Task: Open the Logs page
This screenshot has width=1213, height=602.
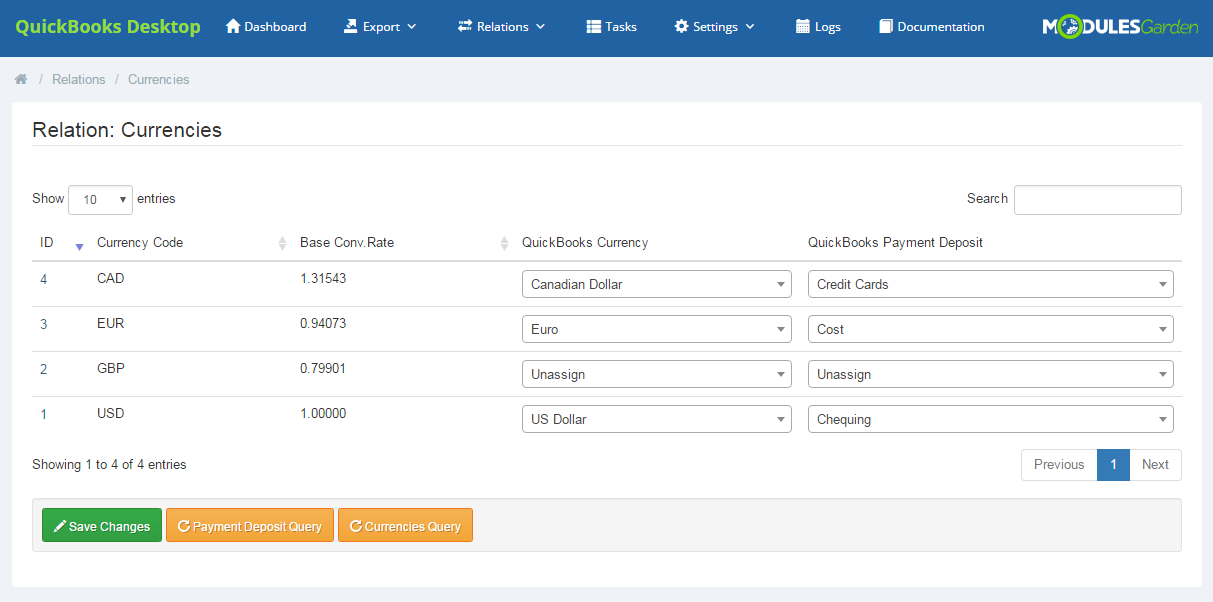Action: tap(818, 27)
